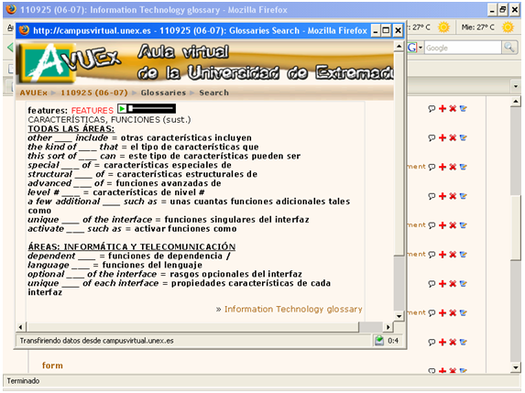Click the red plus icon level with 'unique ___ of each interface'
This screenshot has width=525, height=393.
point(442,284)
